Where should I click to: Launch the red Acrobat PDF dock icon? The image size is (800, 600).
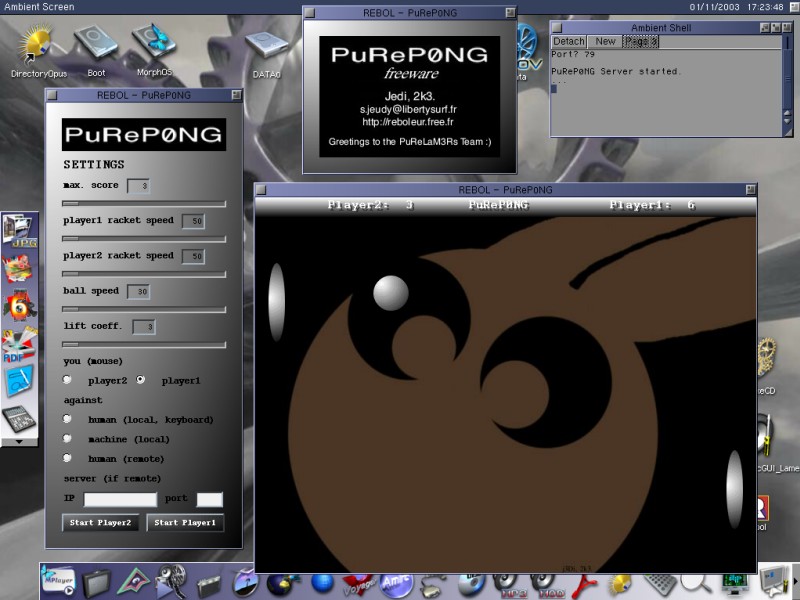(585, 586)
